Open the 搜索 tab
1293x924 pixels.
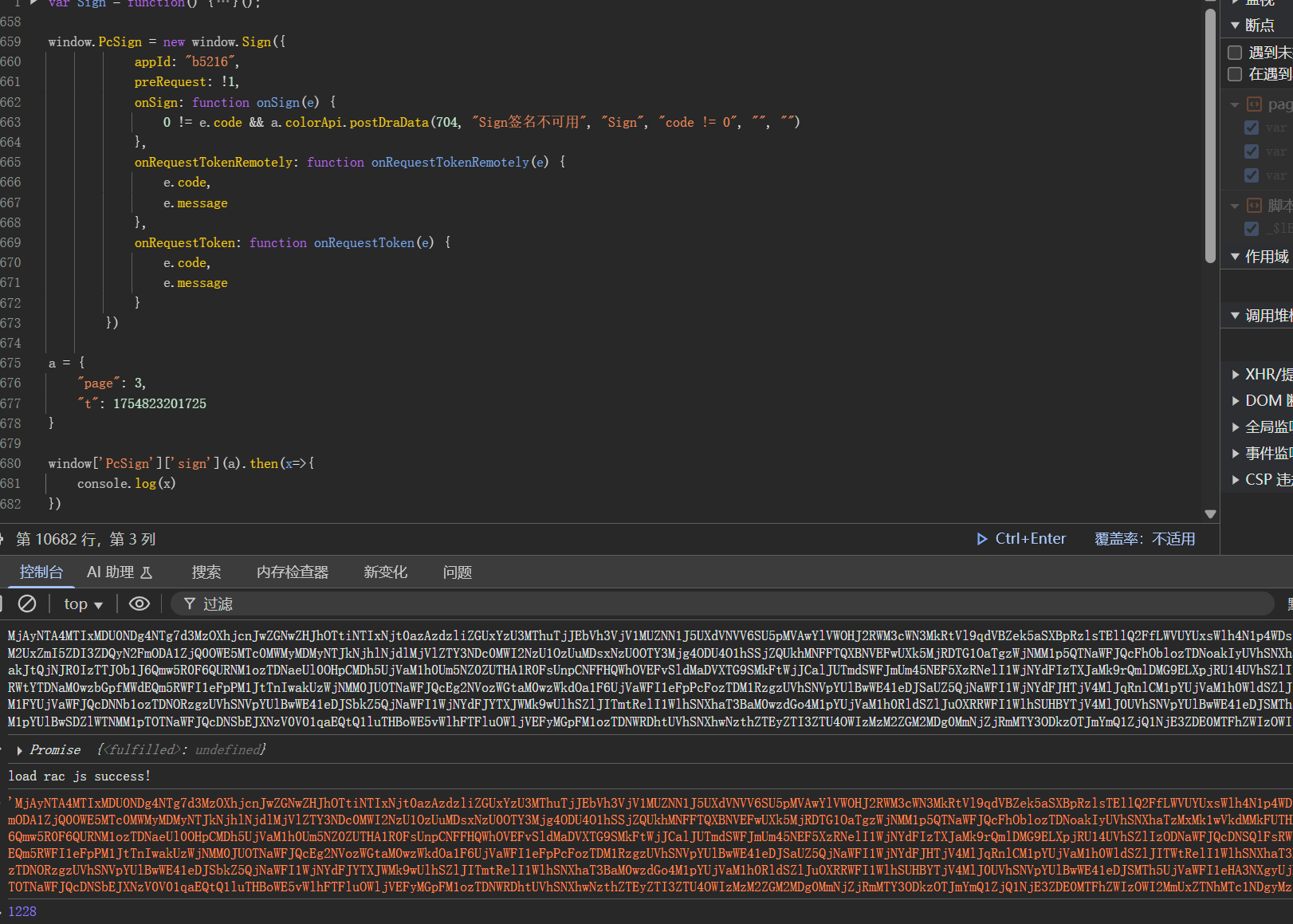click(x=206, y=572)
